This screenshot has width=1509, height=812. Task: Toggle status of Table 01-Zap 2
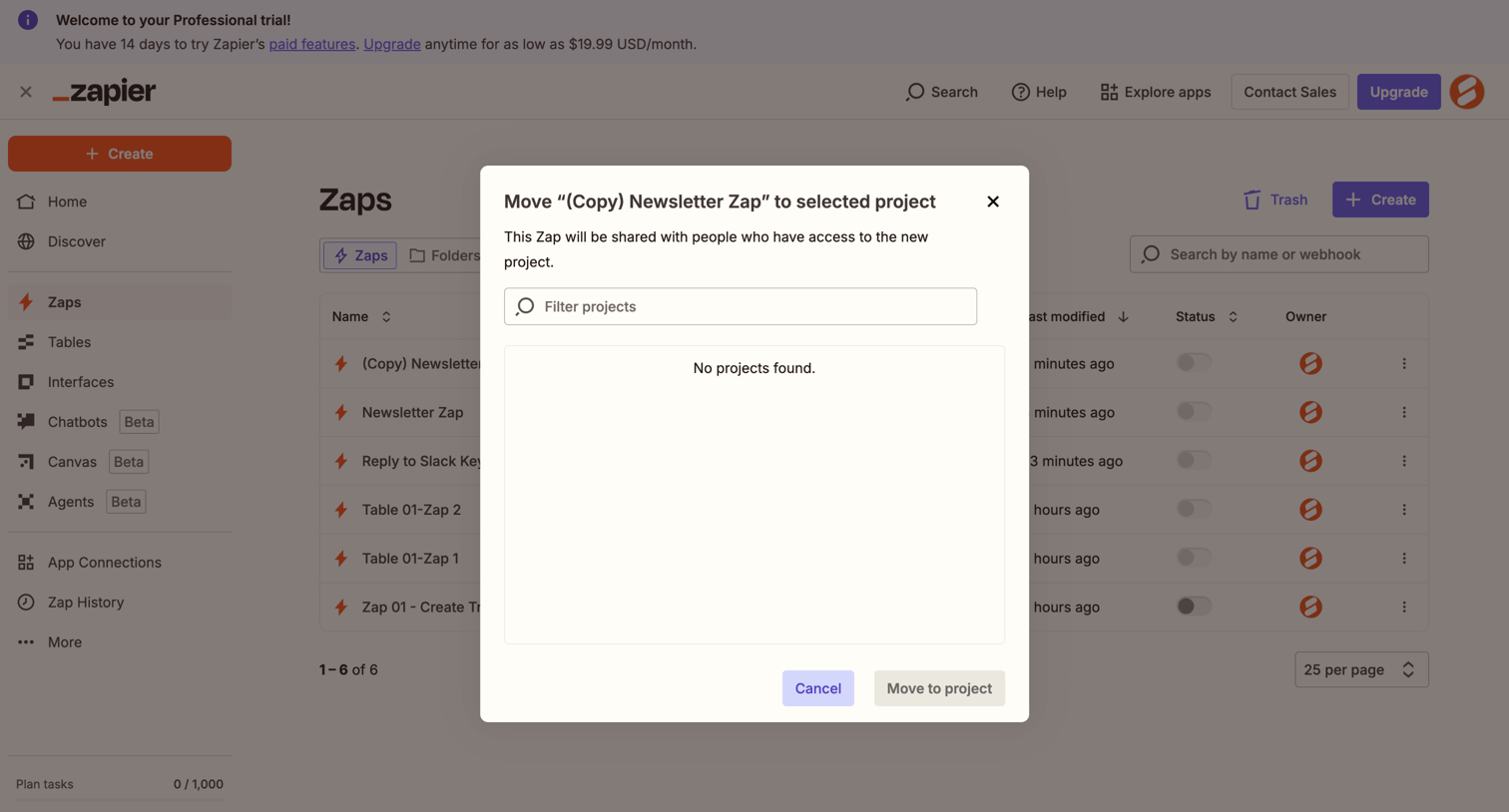pos(1194,510)
